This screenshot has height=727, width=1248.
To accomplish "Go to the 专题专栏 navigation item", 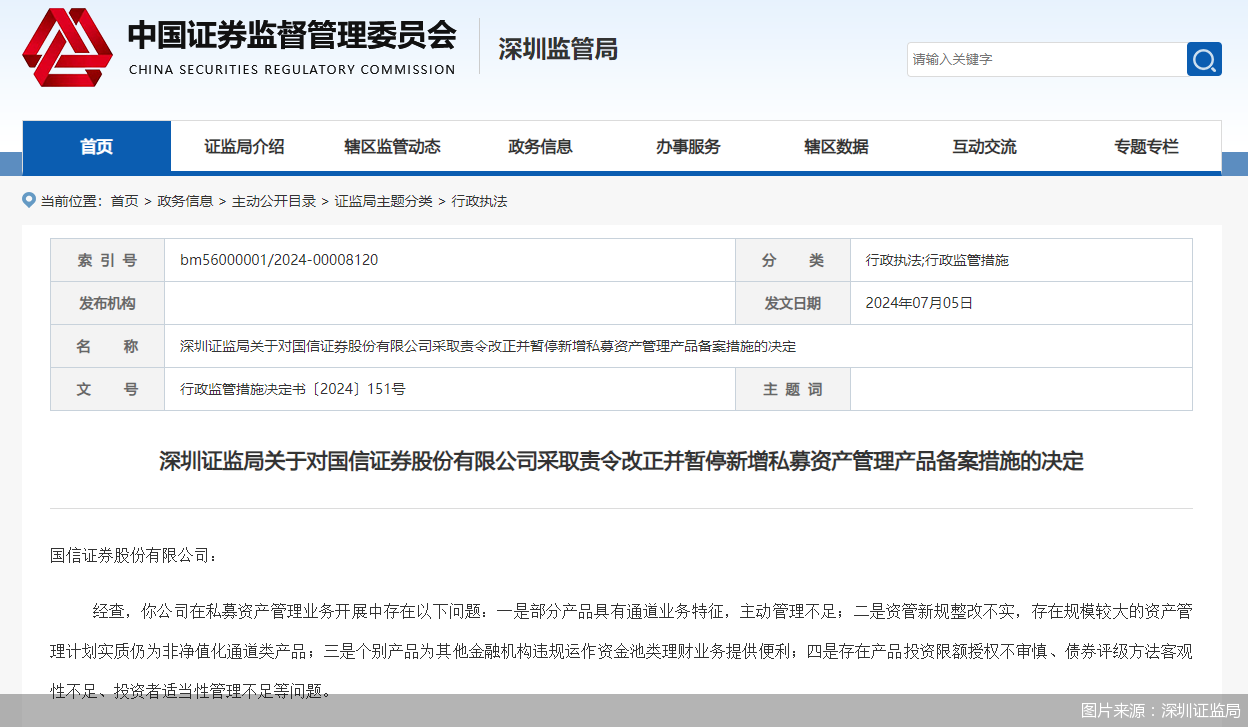I will 1147,147.
